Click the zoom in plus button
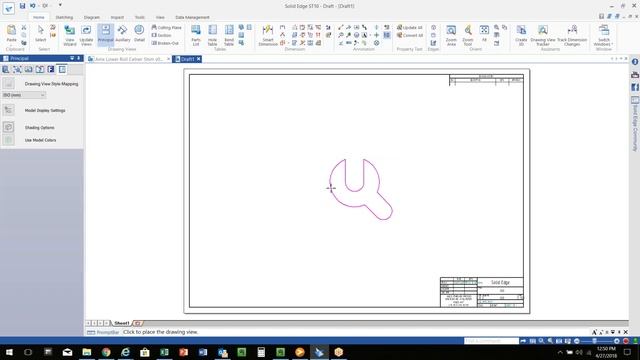640x360 pixels. click(617, 341)
